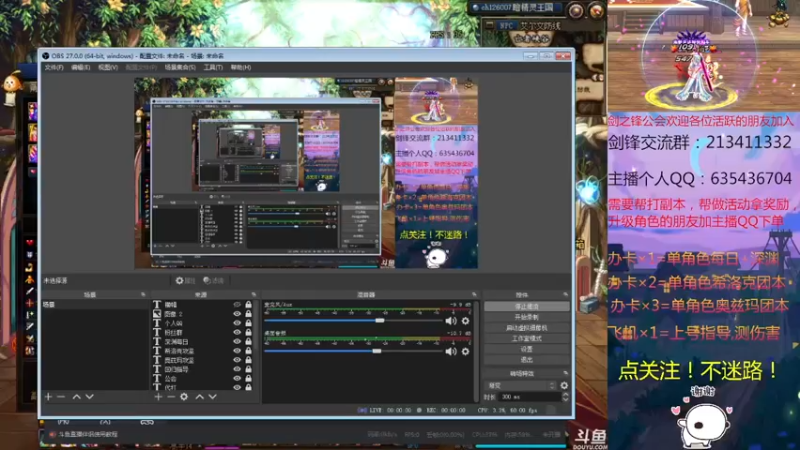800x450 pixels.
Task: Add a new source with plus icon
Action: pos(158,396)
